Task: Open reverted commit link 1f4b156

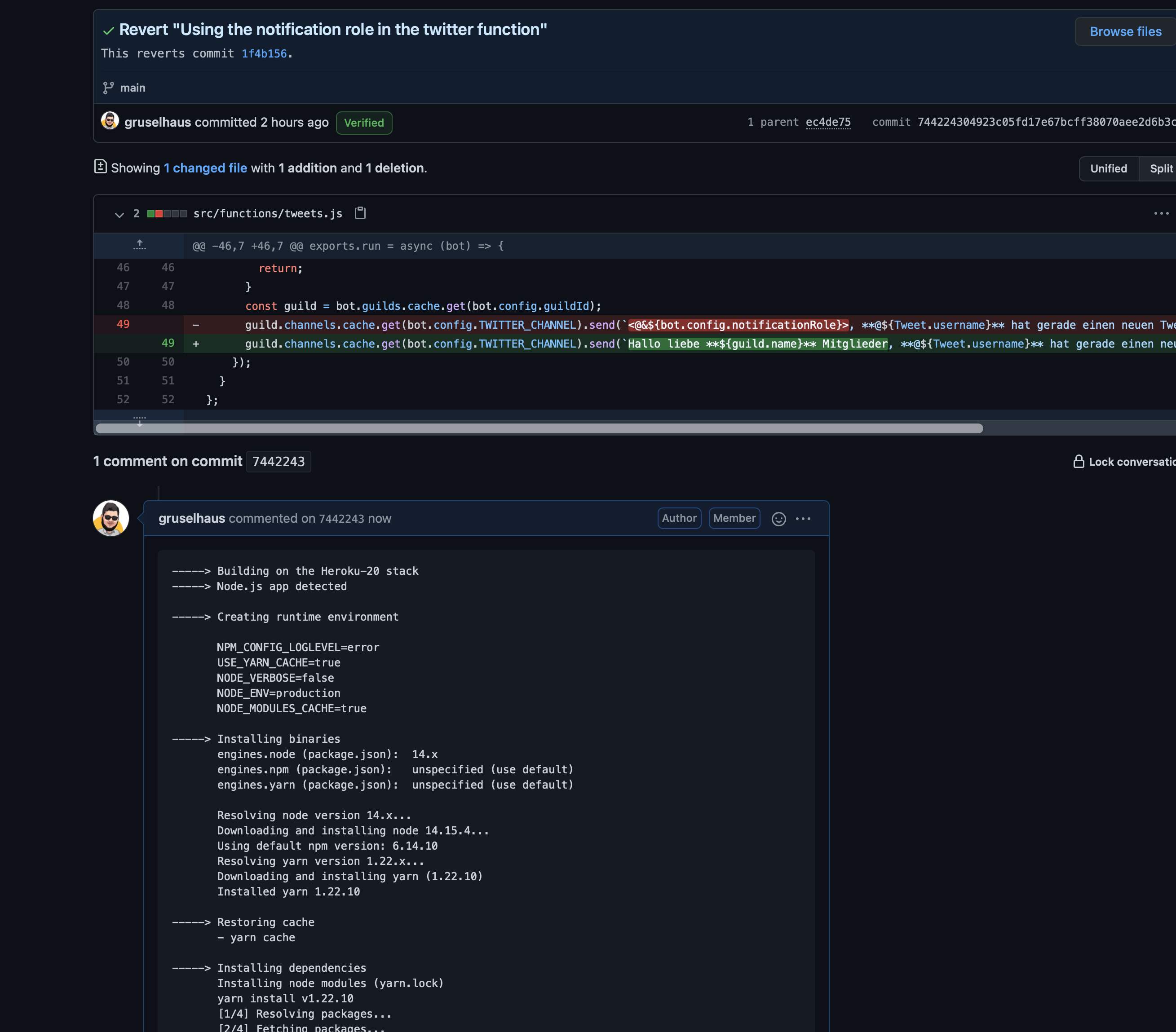Action: (264, 53)
